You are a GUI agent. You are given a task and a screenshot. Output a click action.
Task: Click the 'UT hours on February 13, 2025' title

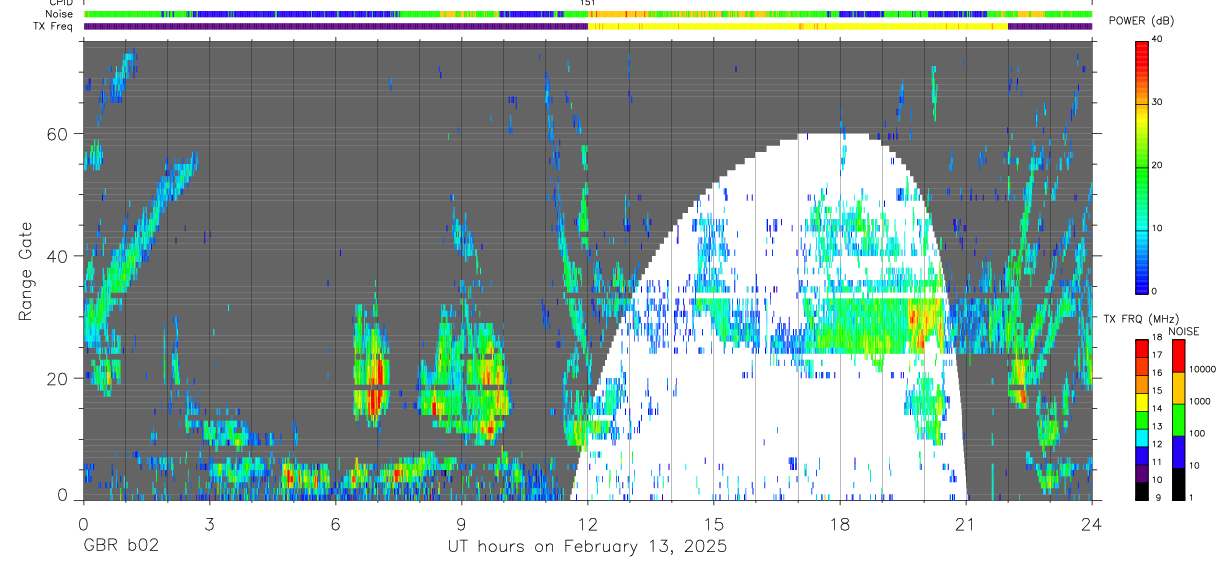pos(588,548)
